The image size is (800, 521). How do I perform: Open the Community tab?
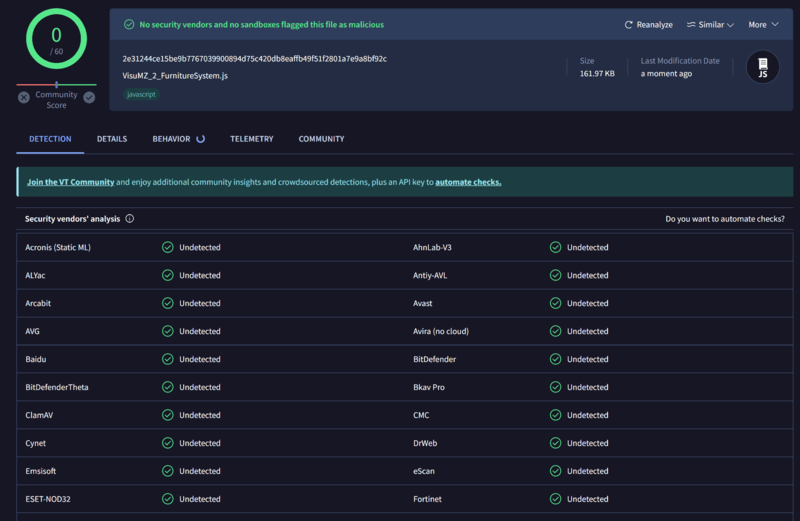[321, 139]
